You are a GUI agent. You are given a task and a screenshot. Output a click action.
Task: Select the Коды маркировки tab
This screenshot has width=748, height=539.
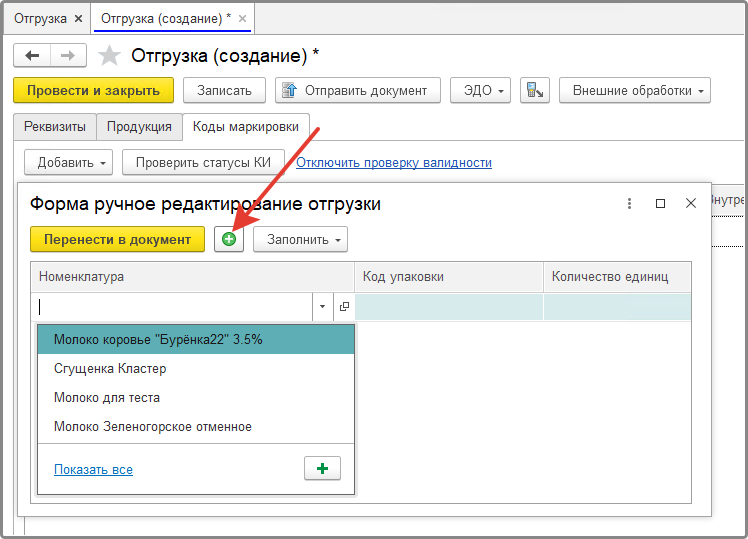click(x=246, y=126)
